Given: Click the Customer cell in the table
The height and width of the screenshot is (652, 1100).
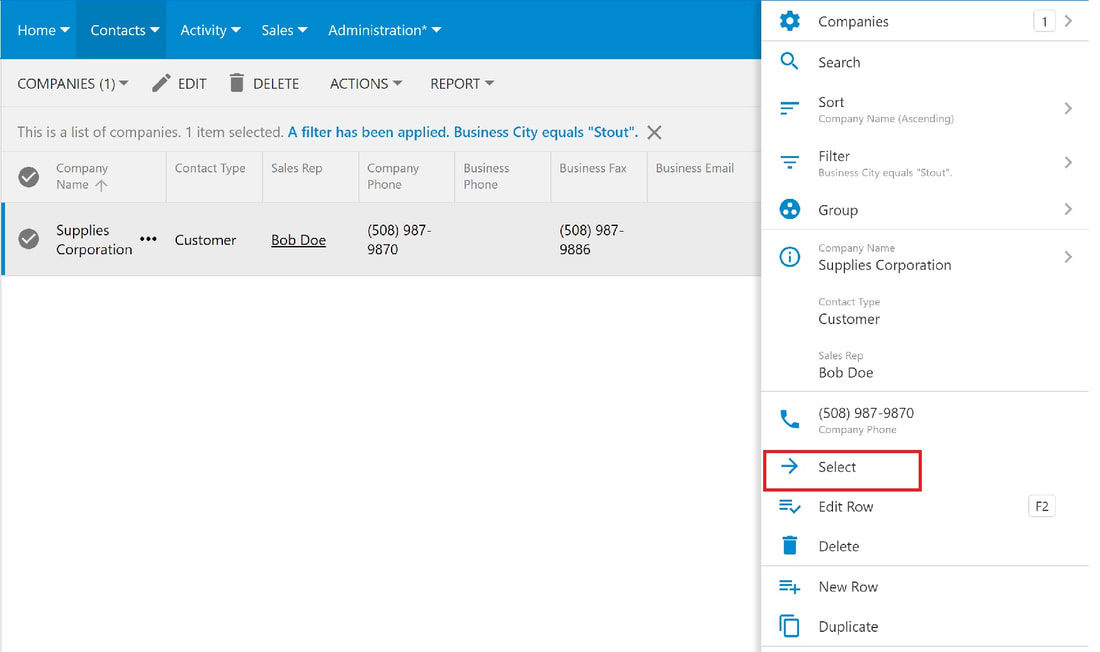Looking at the screenshot, I should (206, 239).
